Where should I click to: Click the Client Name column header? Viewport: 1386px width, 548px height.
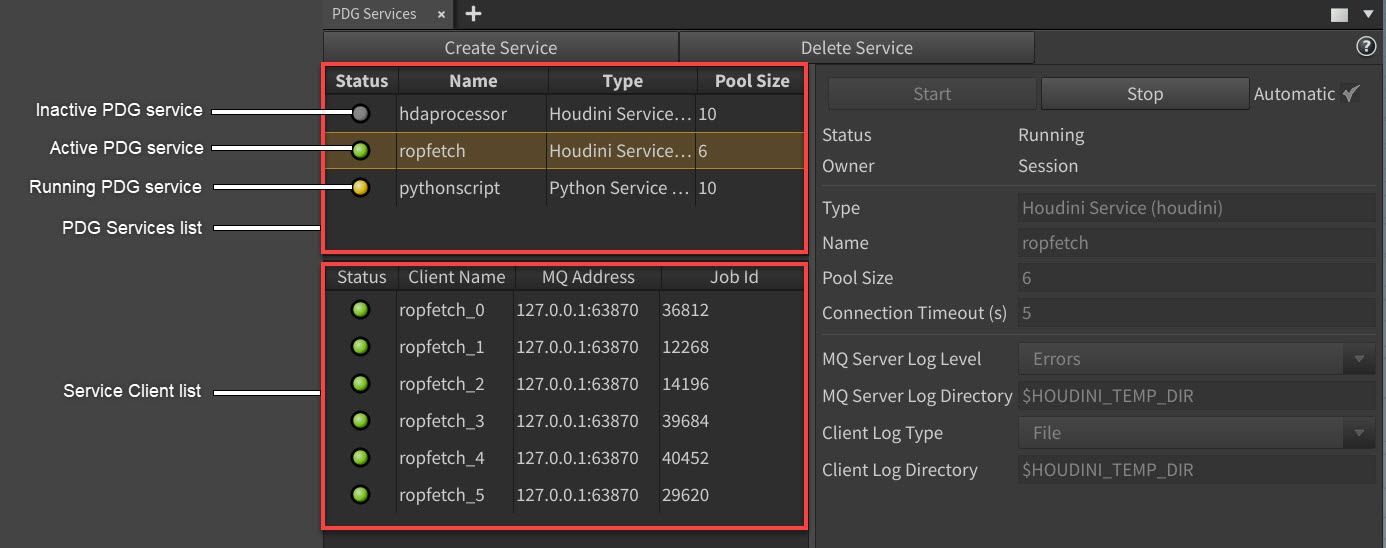[457, 277]
